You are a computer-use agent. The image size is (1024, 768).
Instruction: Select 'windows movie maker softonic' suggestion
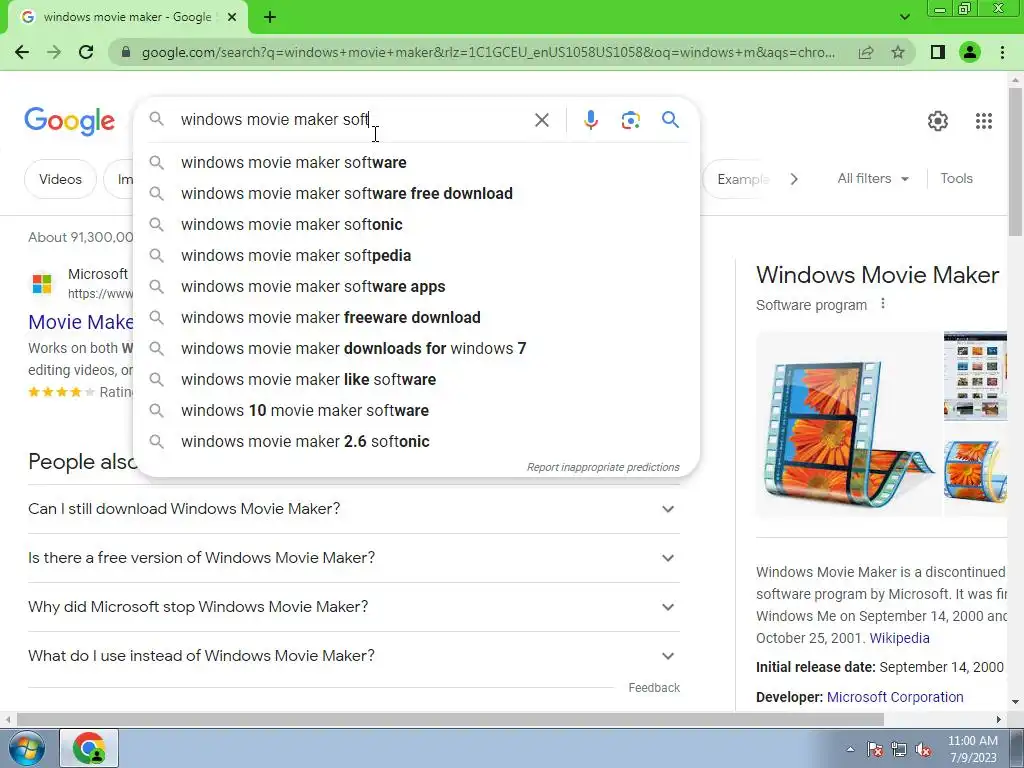click(416, 225)
